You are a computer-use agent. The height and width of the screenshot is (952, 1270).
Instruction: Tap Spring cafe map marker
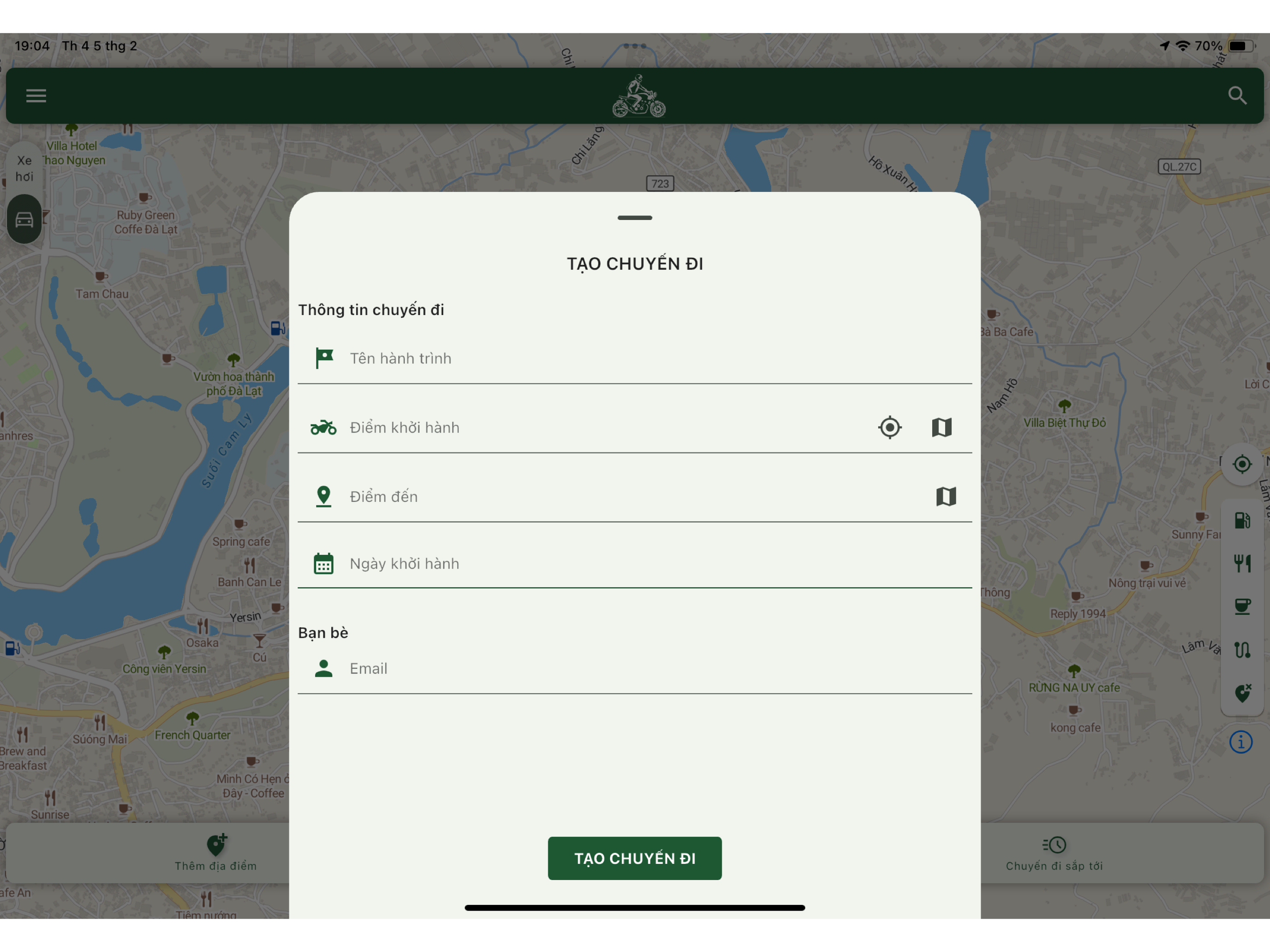point(240,524)
